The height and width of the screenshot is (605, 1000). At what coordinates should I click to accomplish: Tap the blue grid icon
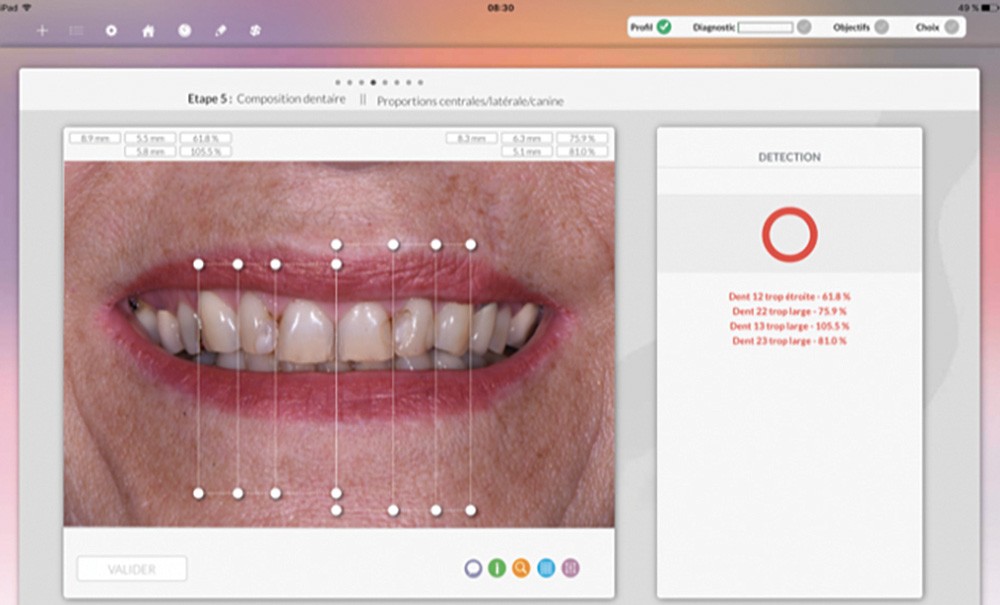click(x=545, y=568)
